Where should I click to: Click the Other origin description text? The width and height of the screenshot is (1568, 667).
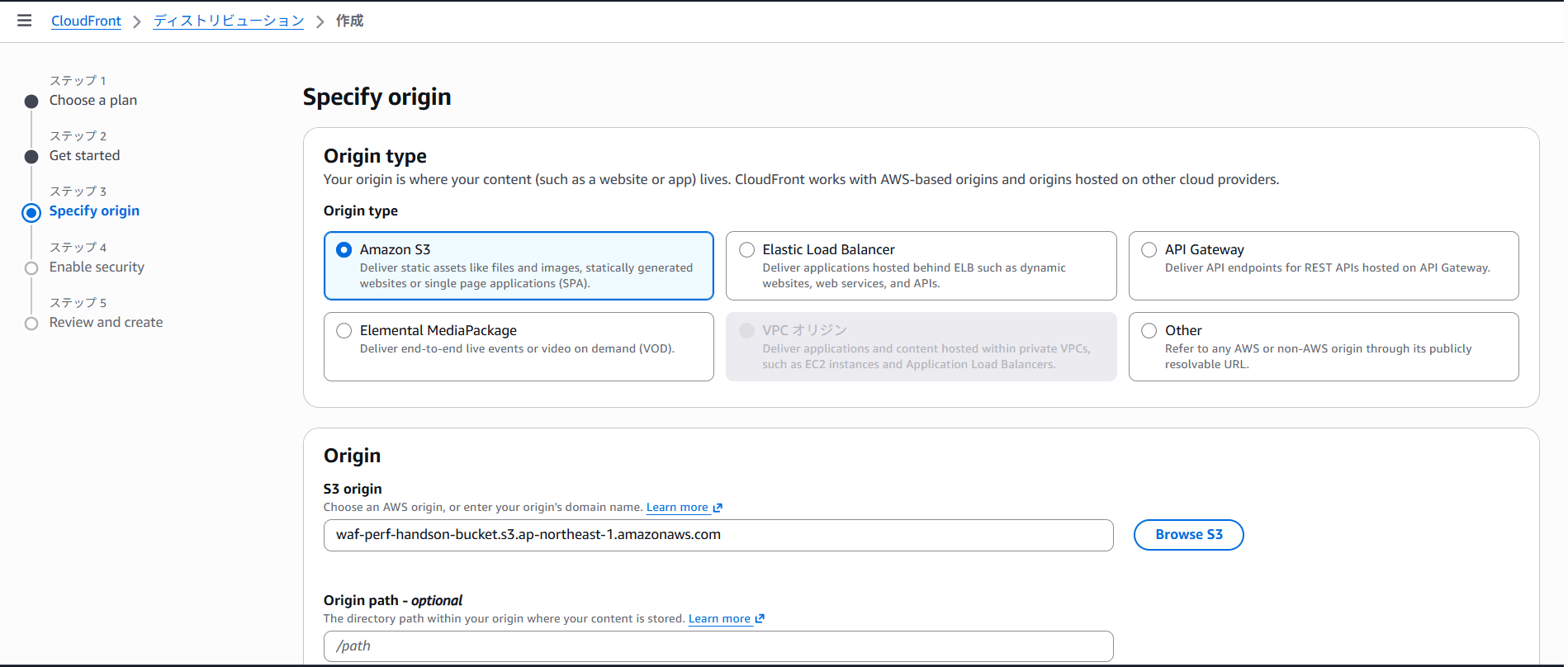click(x=1318, y=356)
